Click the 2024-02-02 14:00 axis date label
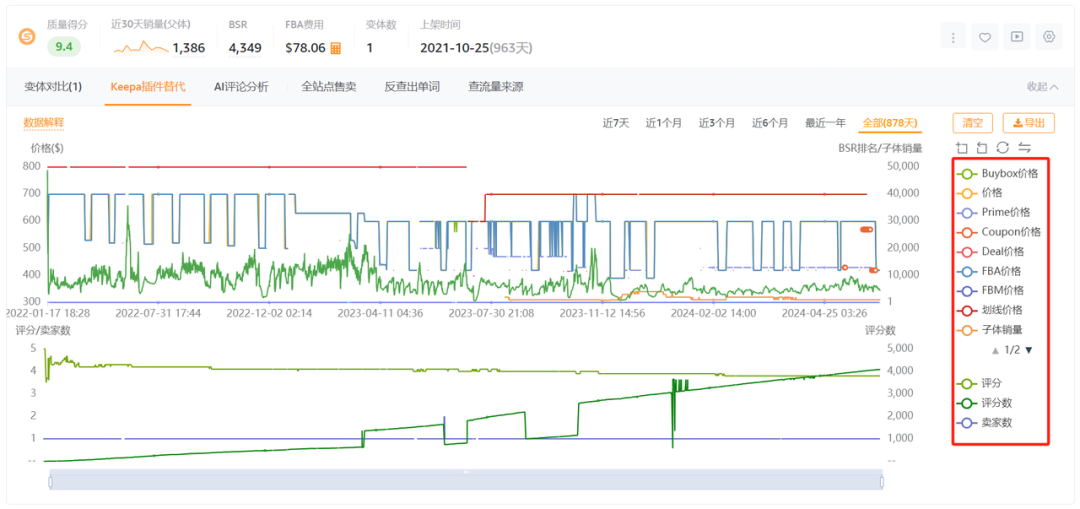This screenshot has height=509, width=1080. tap(713, 313)
